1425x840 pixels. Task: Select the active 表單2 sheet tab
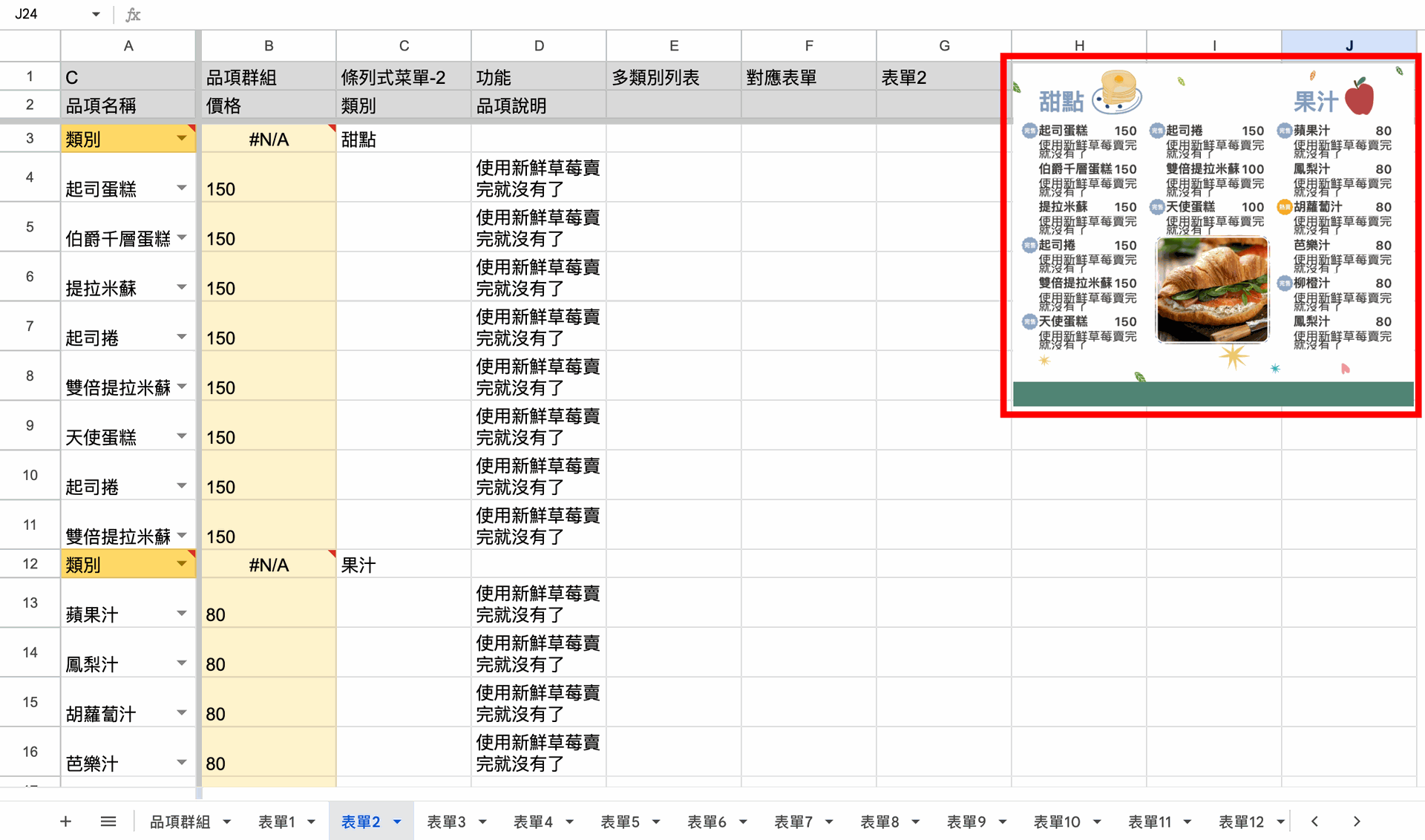click(361, 821)
